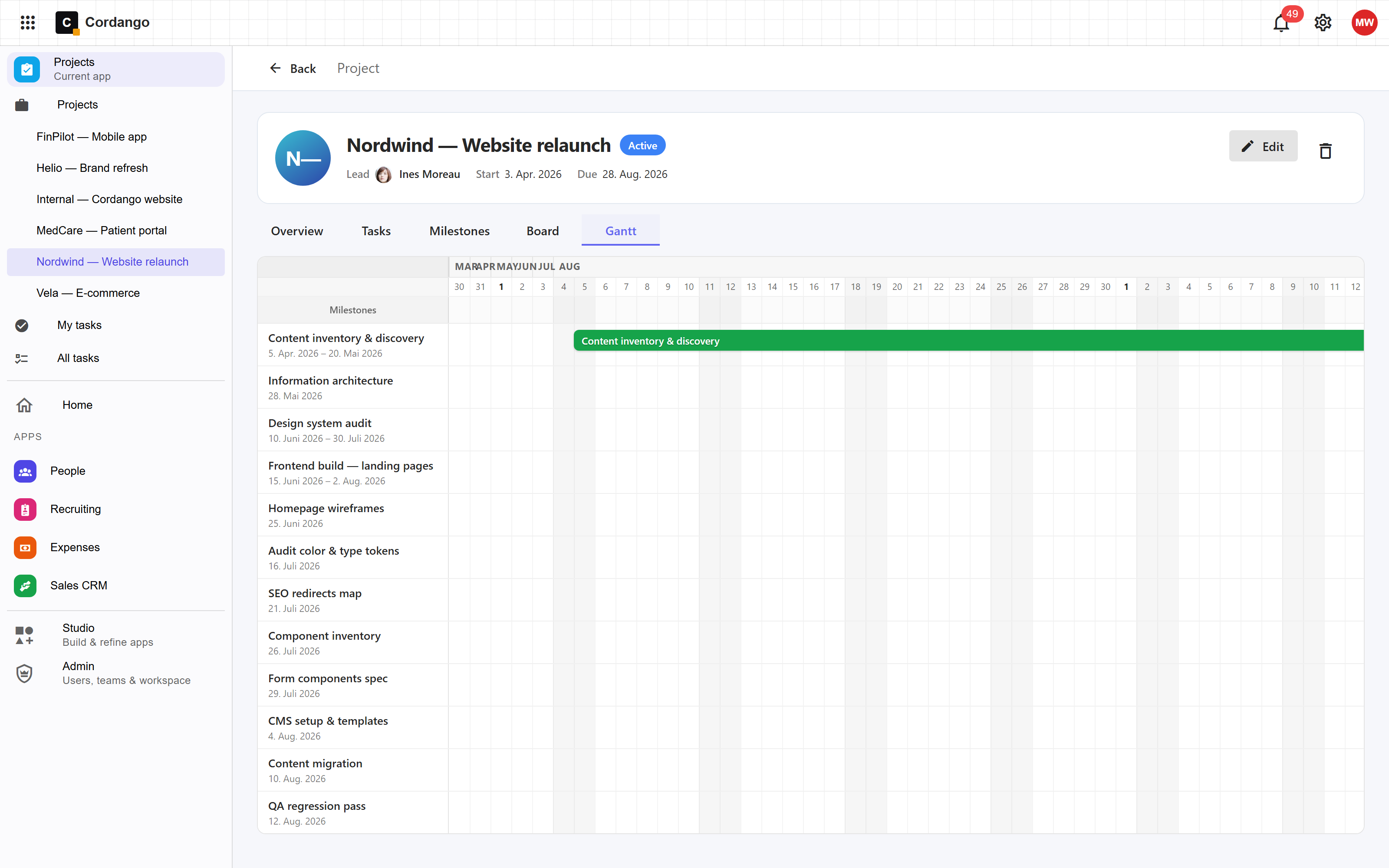Select the SEO redirects map row
Screen dimensions: 1389x868
[353, 600]
